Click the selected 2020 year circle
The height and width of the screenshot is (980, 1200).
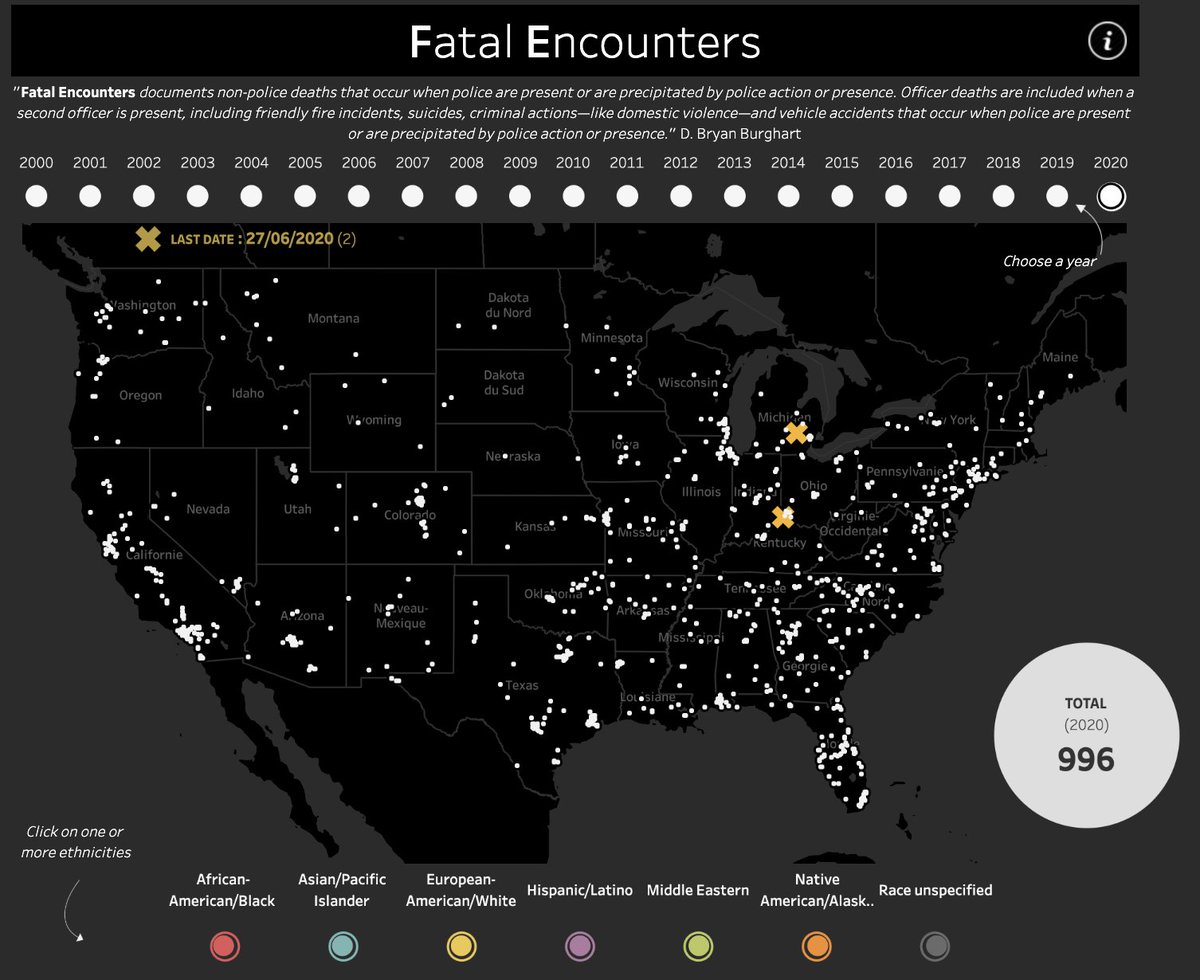point(1111,196)
